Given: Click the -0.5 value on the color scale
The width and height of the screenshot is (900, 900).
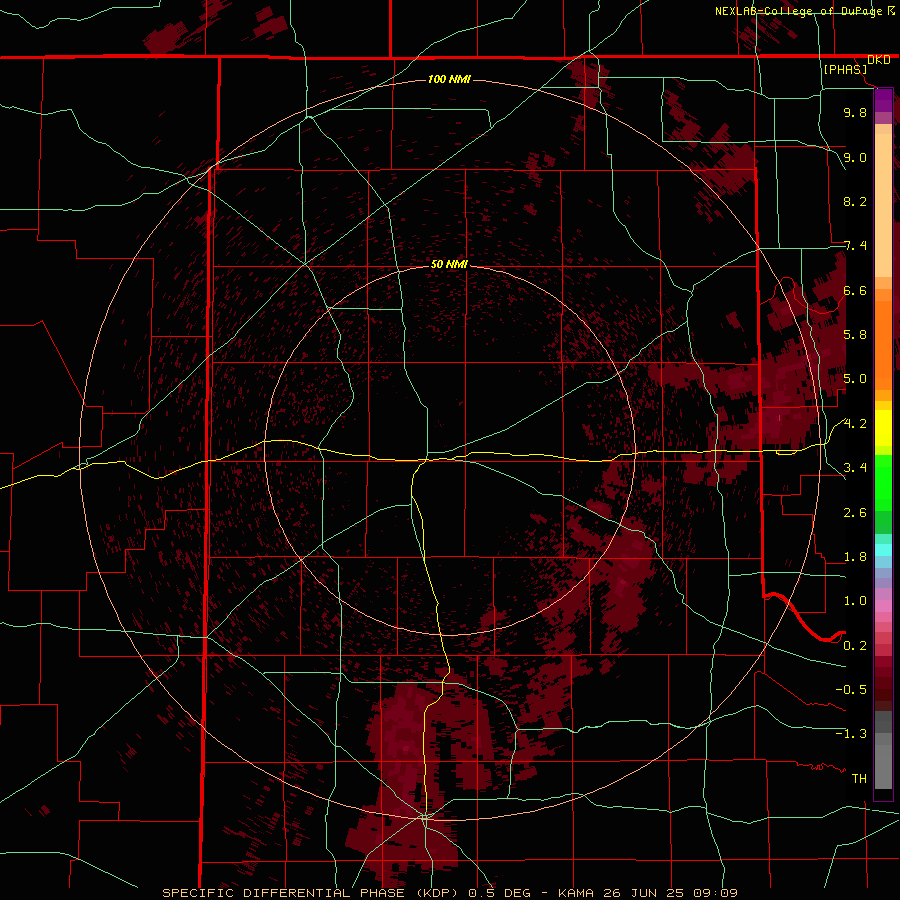Looking at the screenshot, I should coord(851,690).
